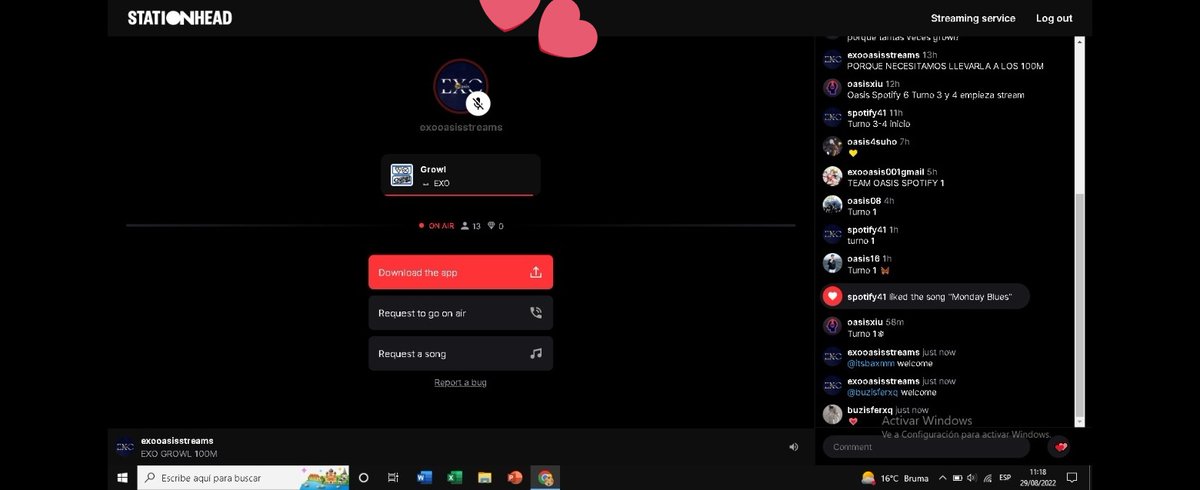
Task: Click the Growl song title
Action: tap(433, 169)
